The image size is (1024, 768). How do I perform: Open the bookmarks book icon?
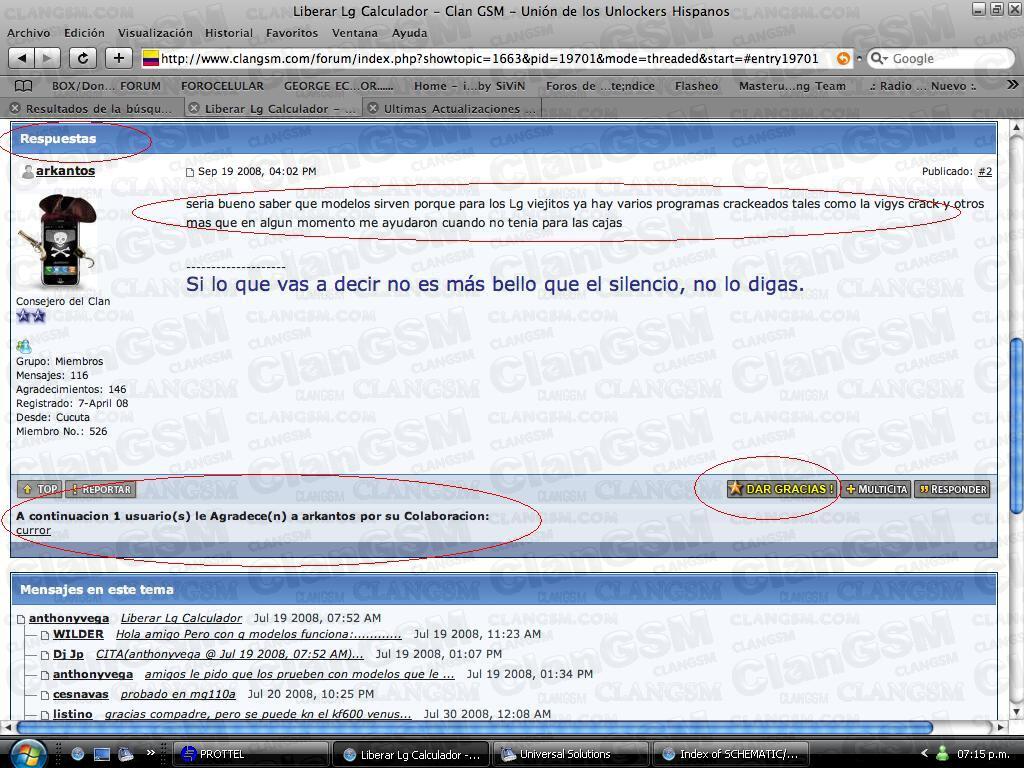coord(24,86)
